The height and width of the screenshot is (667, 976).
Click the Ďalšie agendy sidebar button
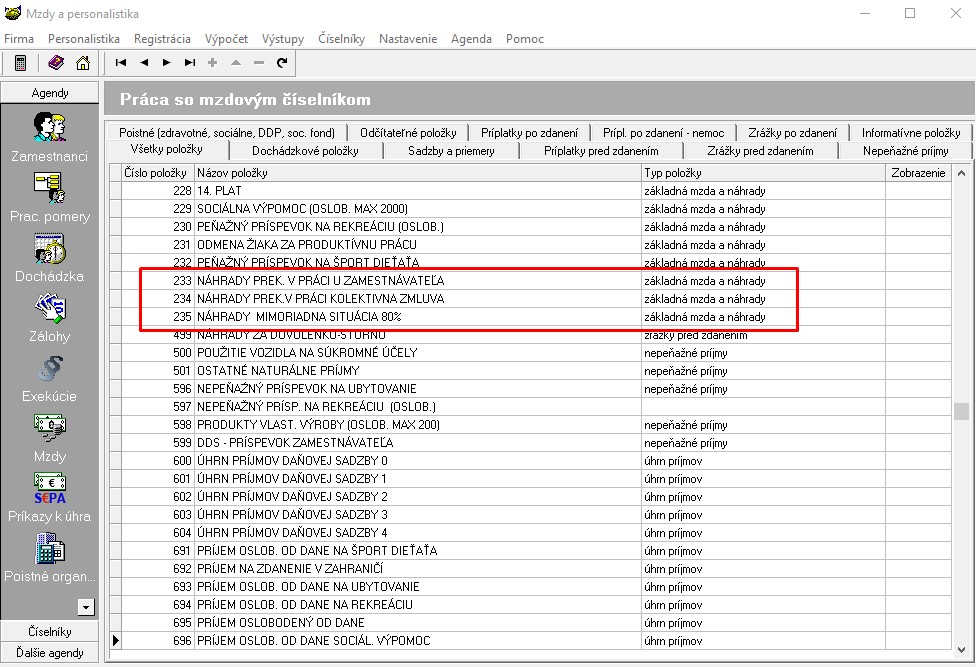[x=50, y=653]
